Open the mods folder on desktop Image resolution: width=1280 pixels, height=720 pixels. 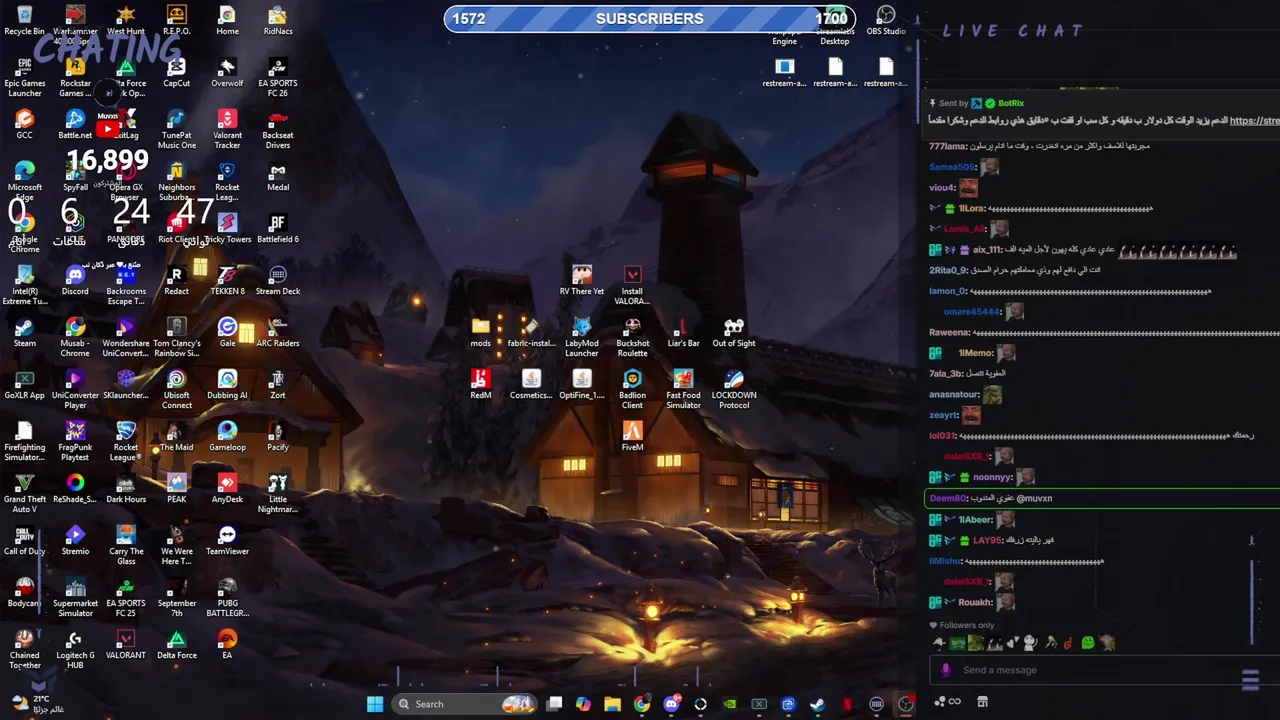click(x=481, y=332)
